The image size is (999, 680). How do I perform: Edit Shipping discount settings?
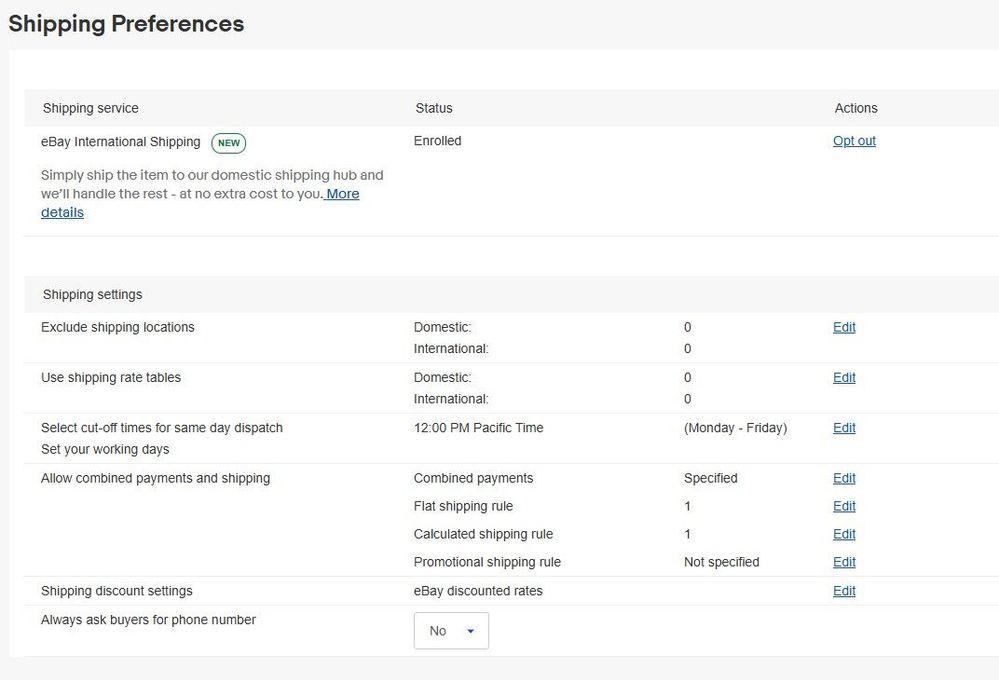[844, 591]
